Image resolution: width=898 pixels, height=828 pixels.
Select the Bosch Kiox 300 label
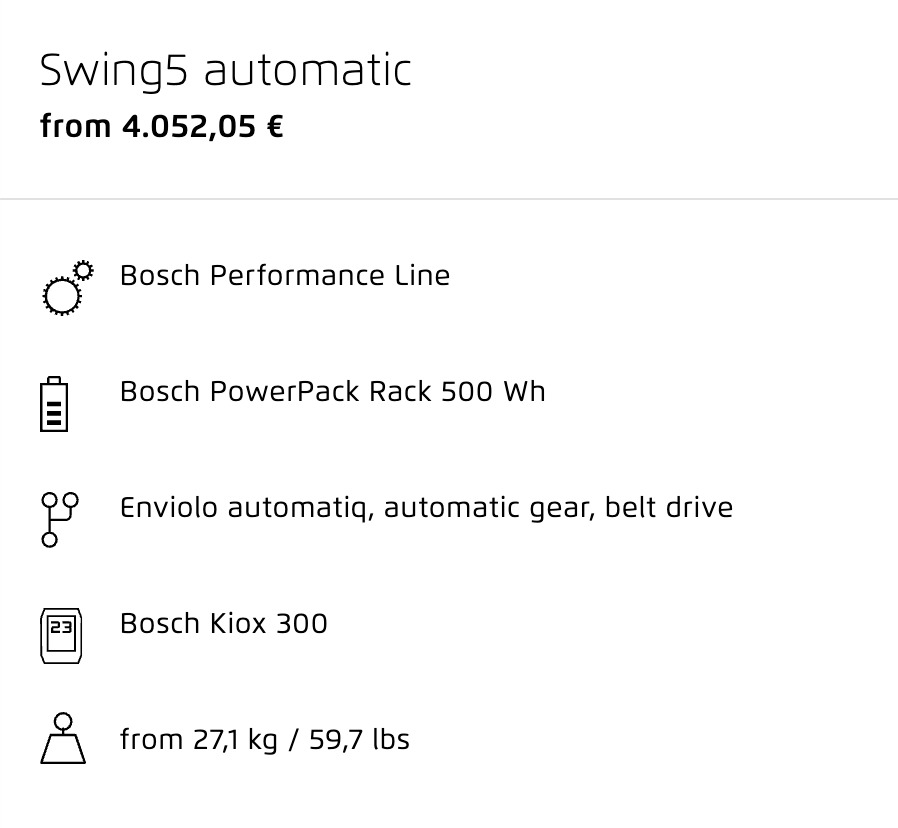[223, 623]
